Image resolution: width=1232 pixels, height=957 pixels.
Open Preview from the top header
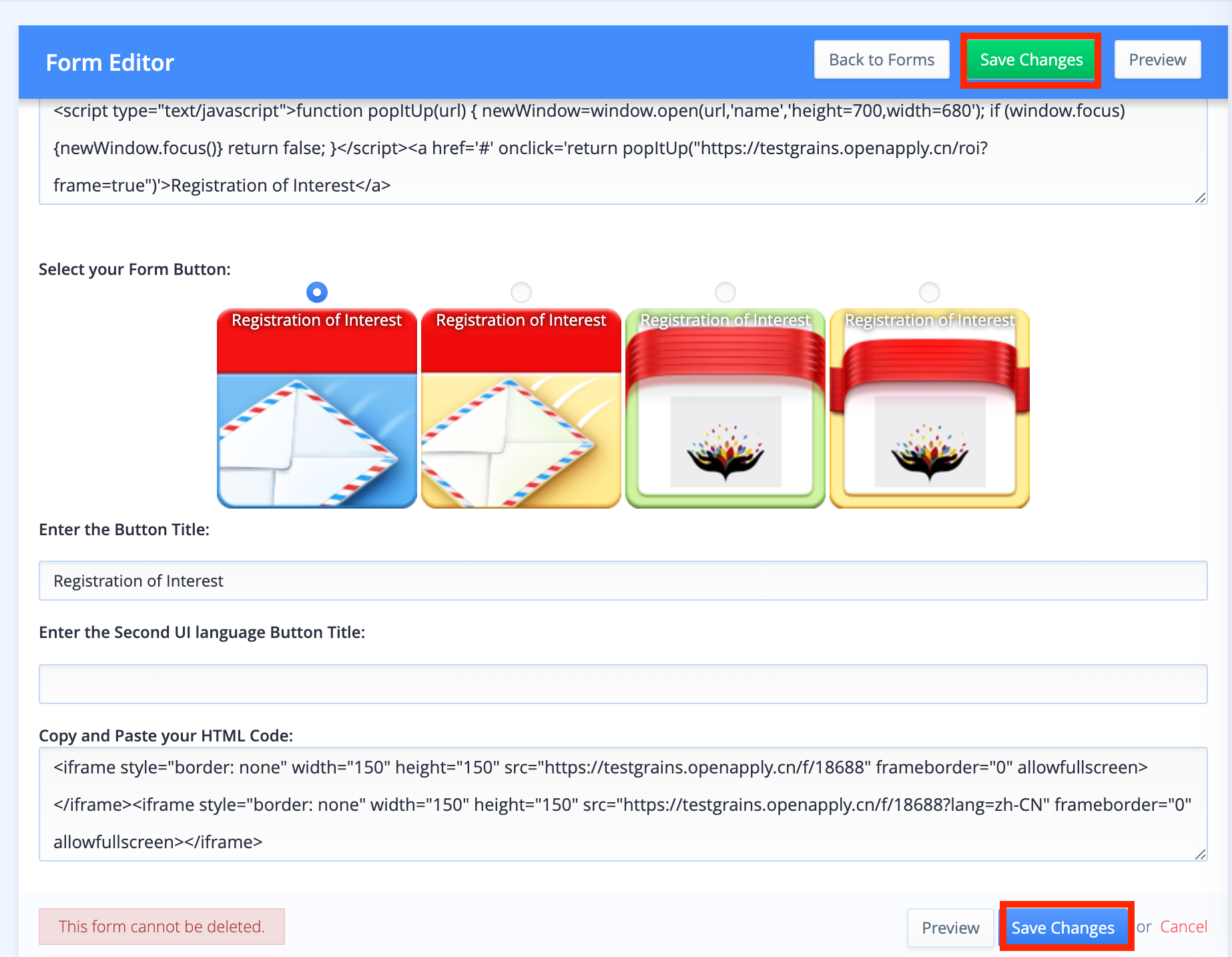coord(1157,59)
